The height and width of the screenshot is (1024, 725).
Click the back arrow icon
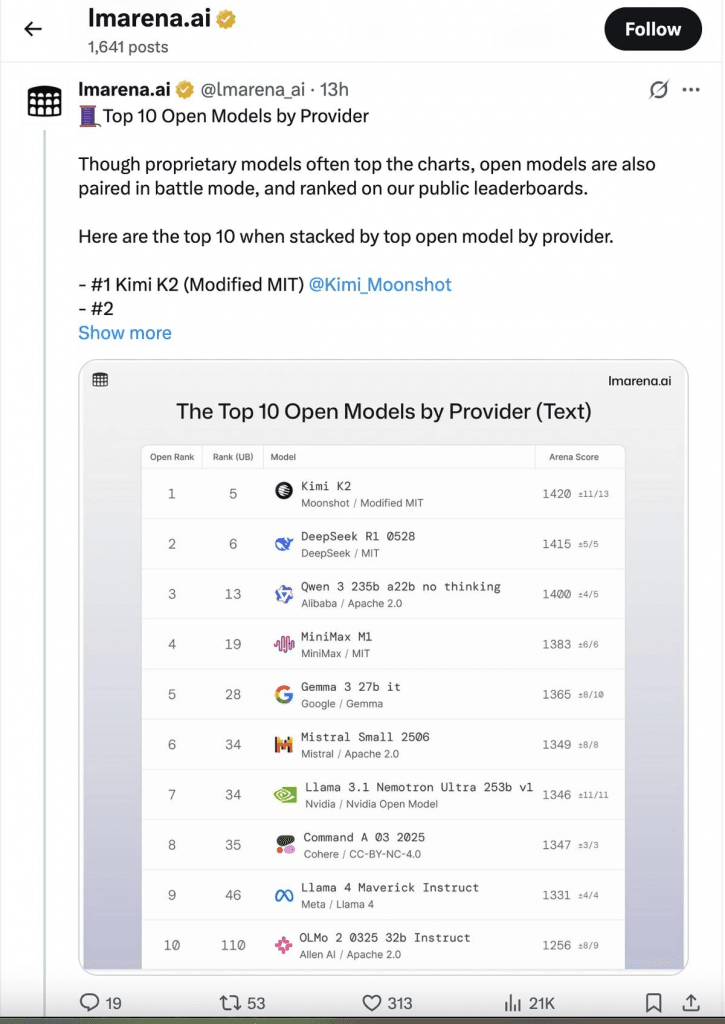tap(33, 29)
